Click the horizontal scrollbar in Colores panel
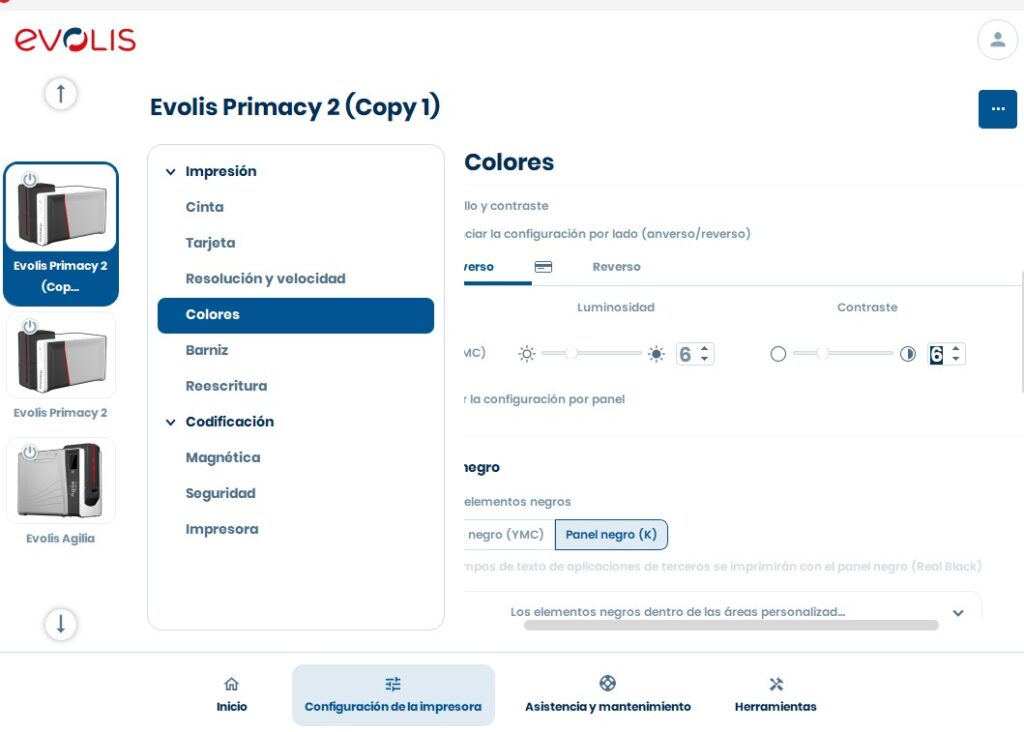The height and width of the screenshot is (732, 1024). (x=731, y=626)
